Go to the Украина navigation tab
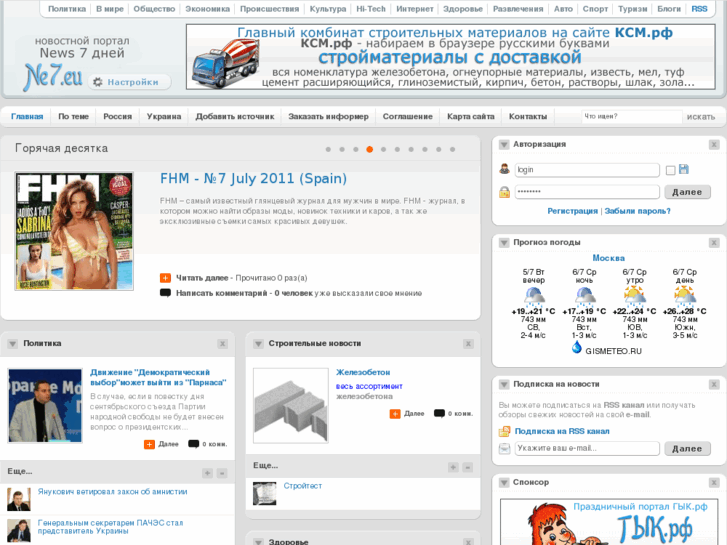The width and height of the screenshot is (727, 545). pos(164,116)
